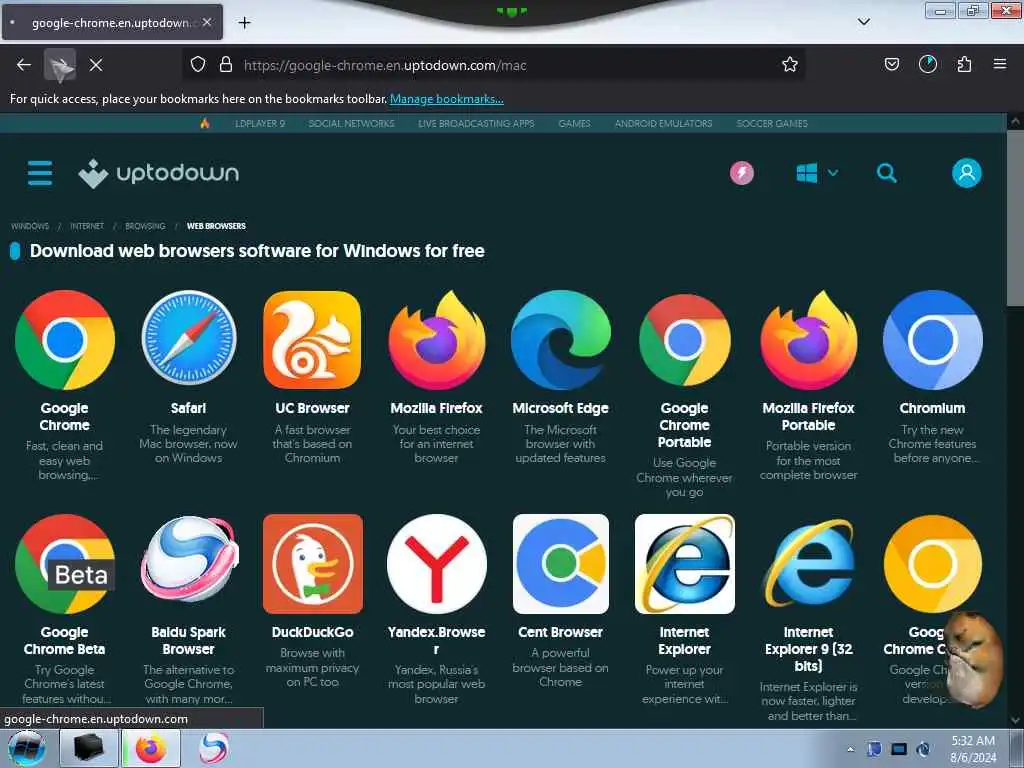1024x768 pixels.
Task: Open the Baidu Spark taskbar icon
Action: tap(213, 748)
